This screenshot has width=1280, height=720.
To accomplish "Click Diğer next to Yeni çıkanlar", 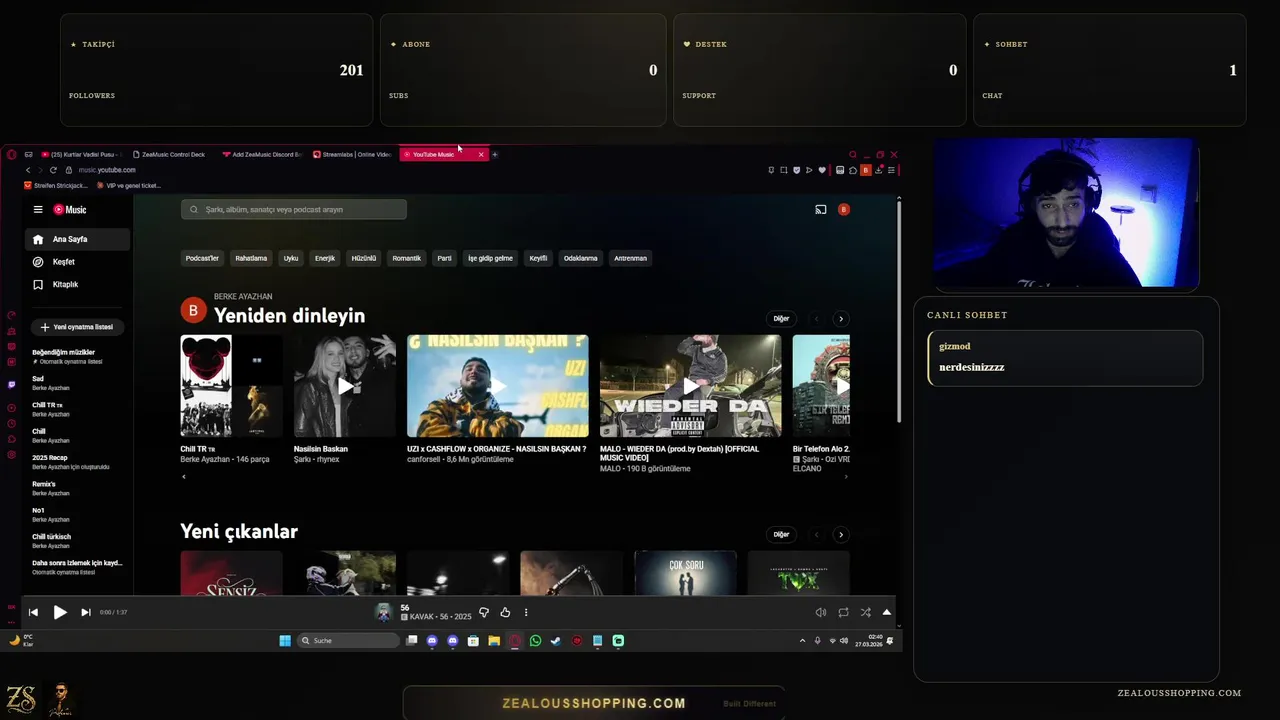I will click(x=781, y=534).
